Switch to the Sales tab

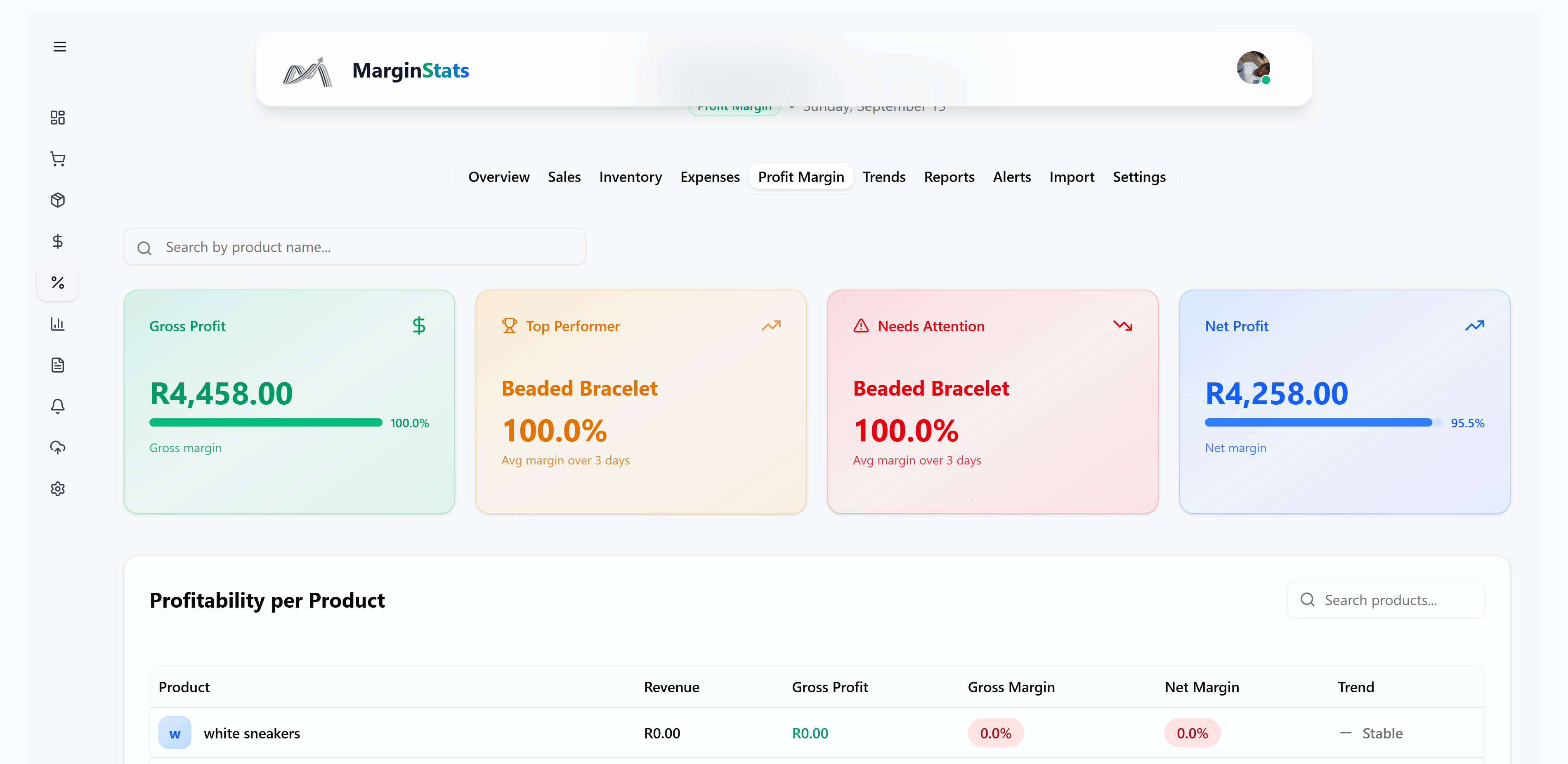(564, 177)
